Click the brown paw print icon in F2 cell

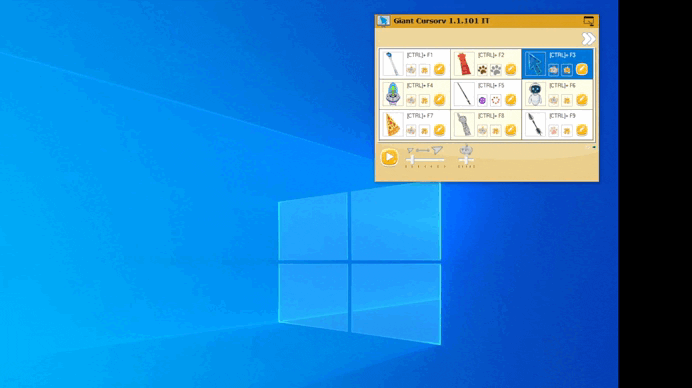[482, 70]
